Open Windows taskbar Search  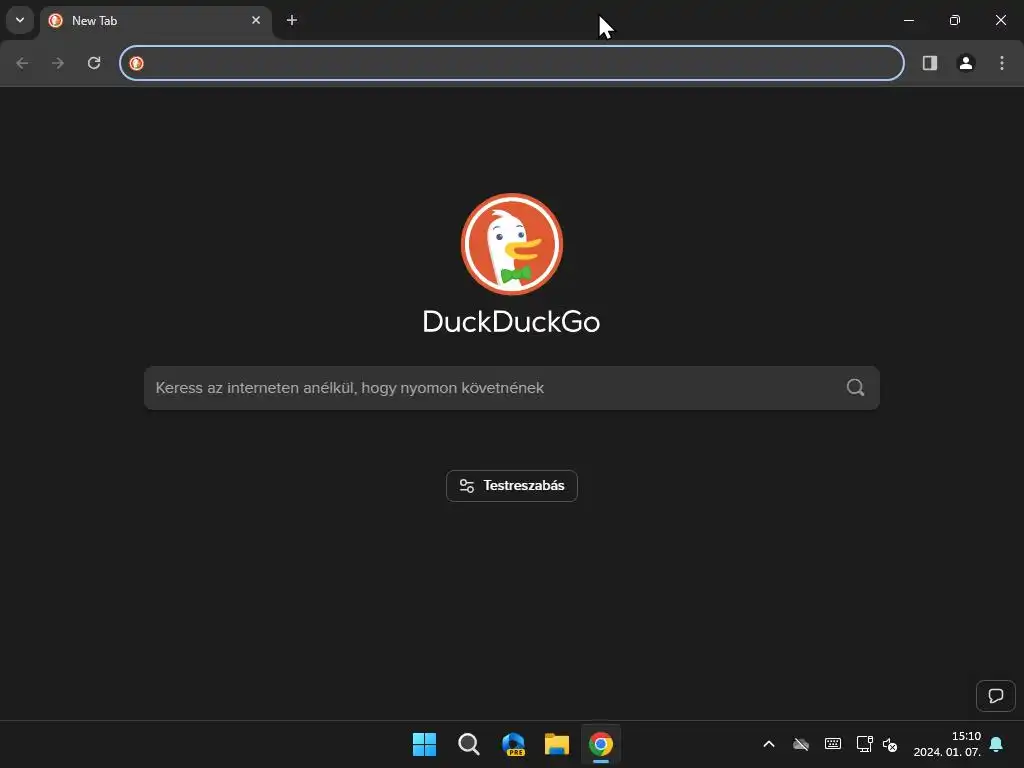[x=469, y=744]
